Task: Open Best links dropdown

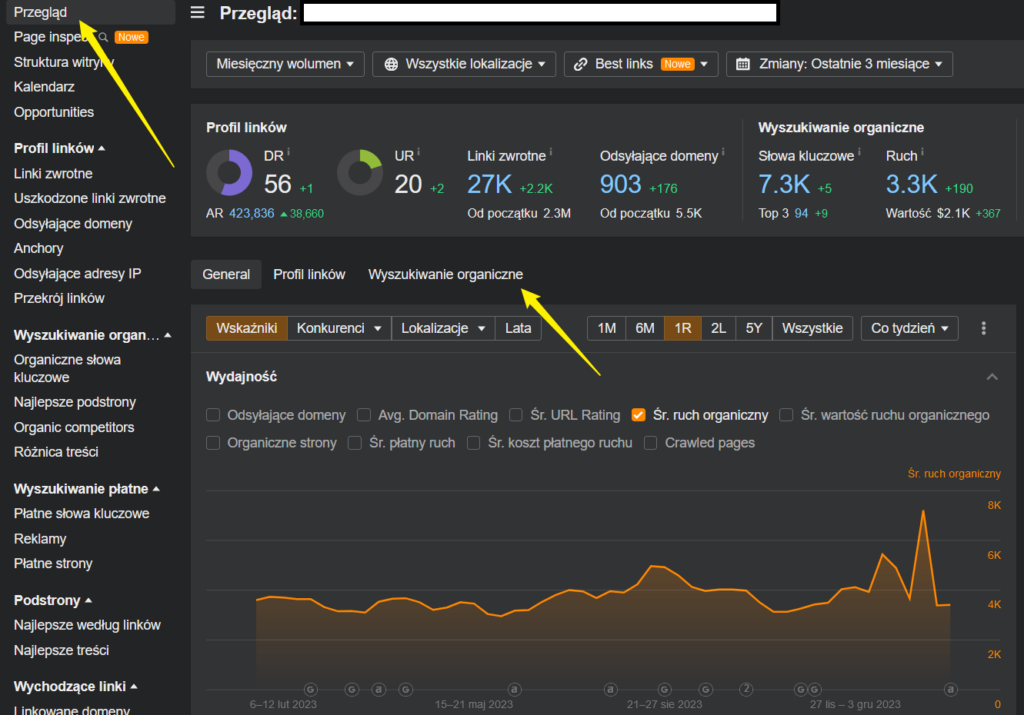Action: [641, 64]
